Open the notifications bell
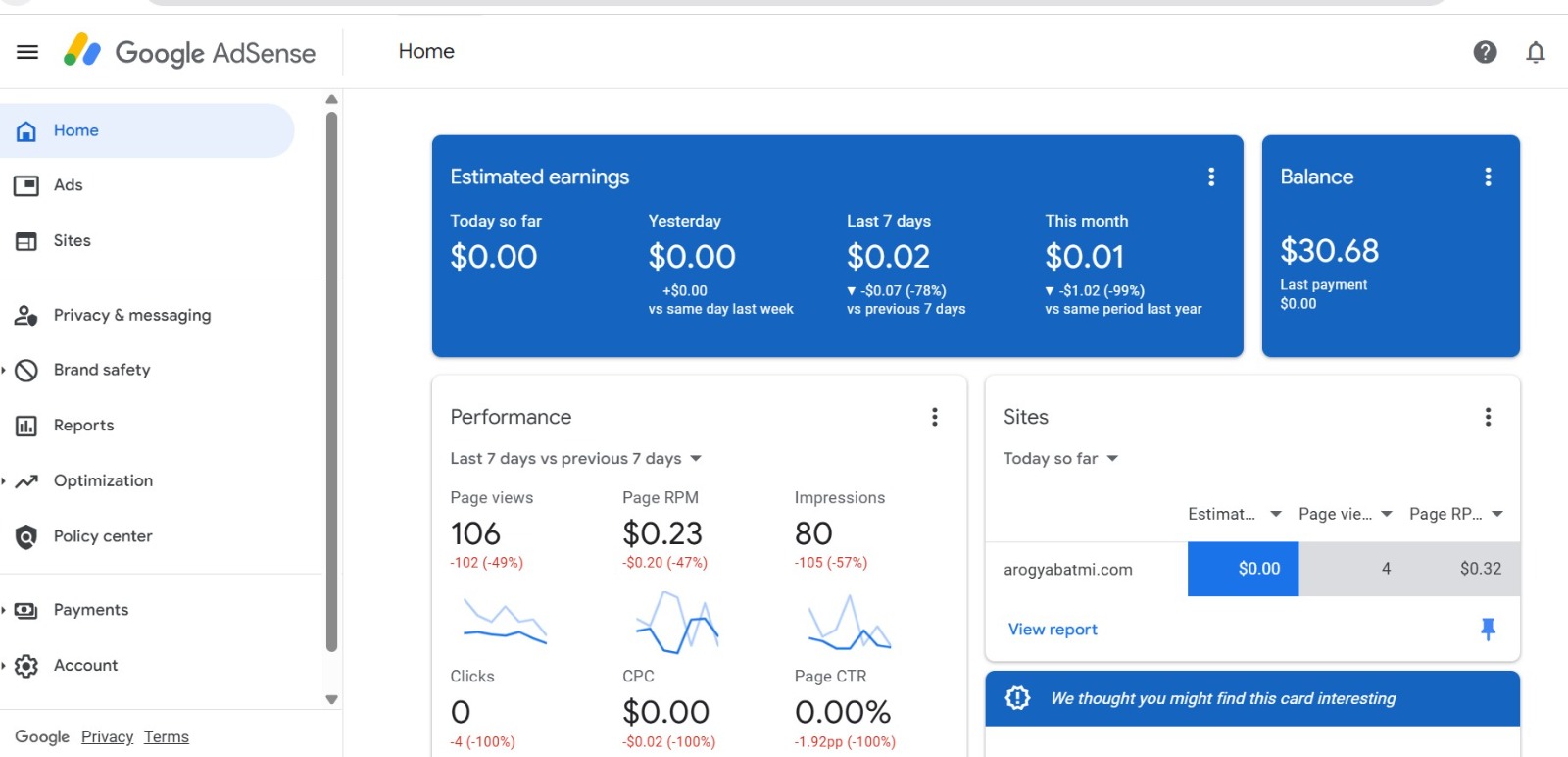The image size is (1568, 757). pyautogui.click(x=1536, y=52)
